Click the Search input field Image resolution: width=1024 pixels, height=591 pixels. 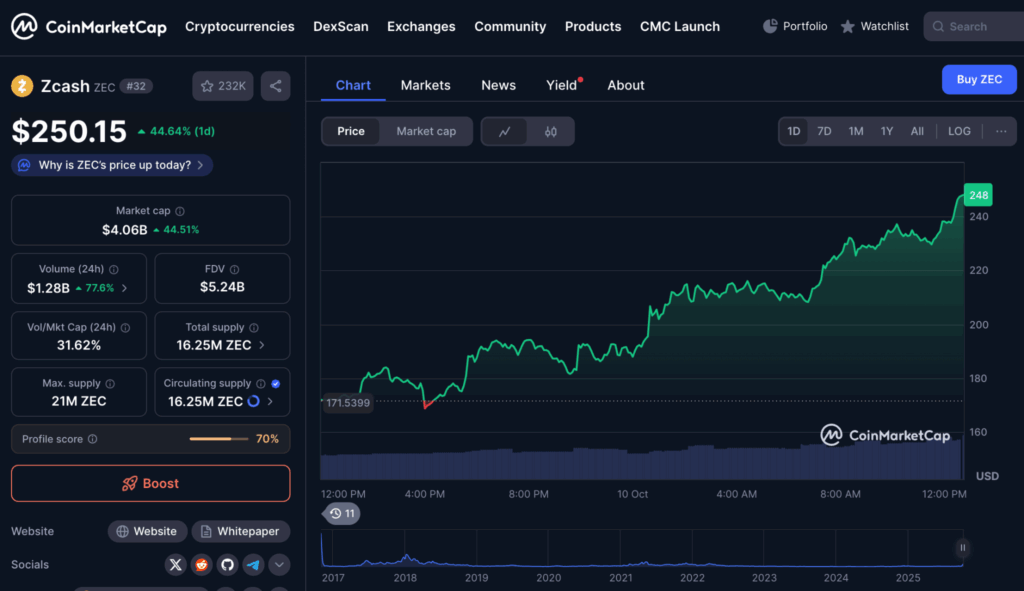click(975, 27)
